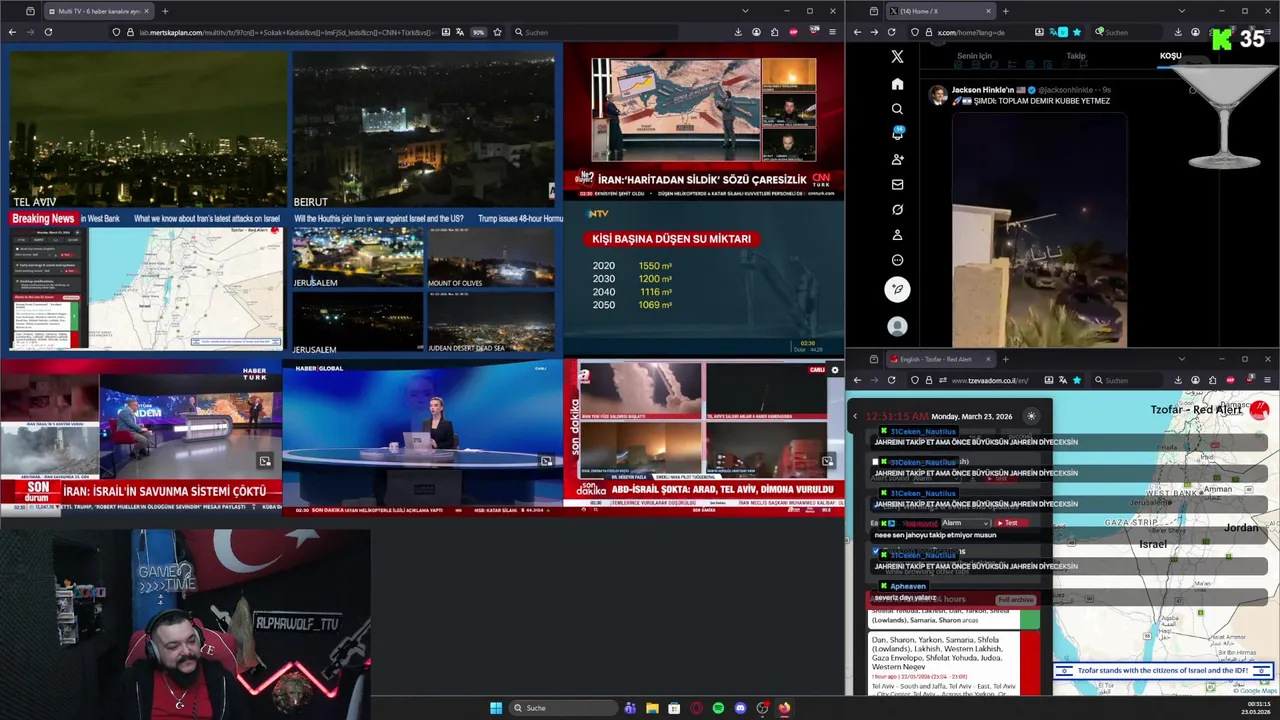1280x720 pixels.
Task: Go back in the X browser window
Action: (x=857, y=32)
